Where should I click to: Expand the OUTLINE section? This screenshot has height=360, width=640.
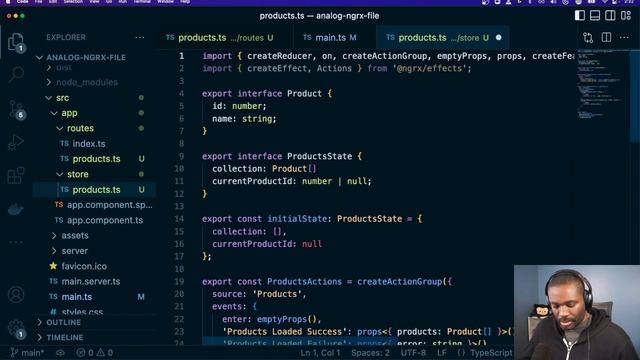click(63, 322)
